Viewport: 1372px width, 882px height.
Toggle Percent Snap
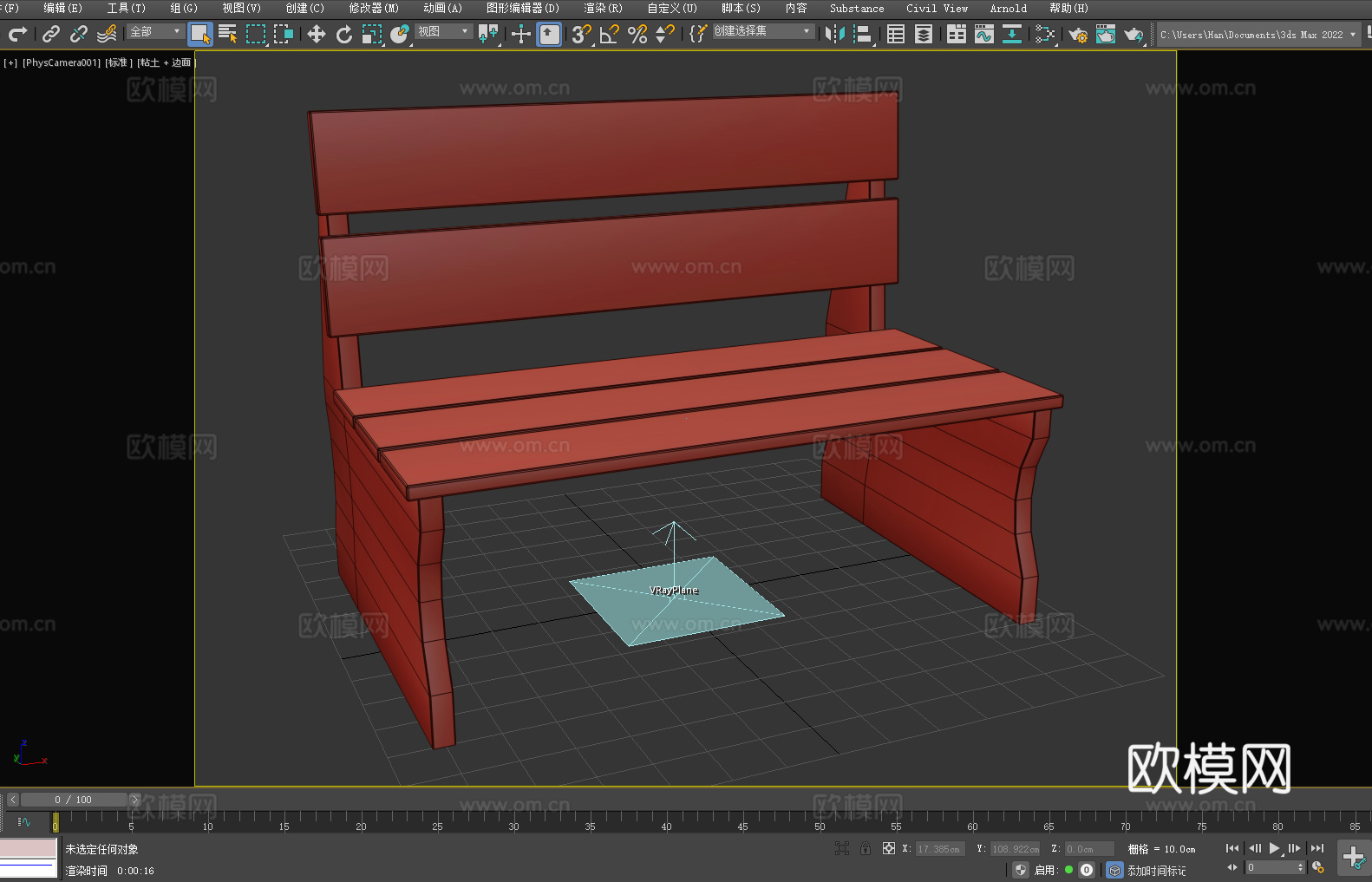[637, 34]
